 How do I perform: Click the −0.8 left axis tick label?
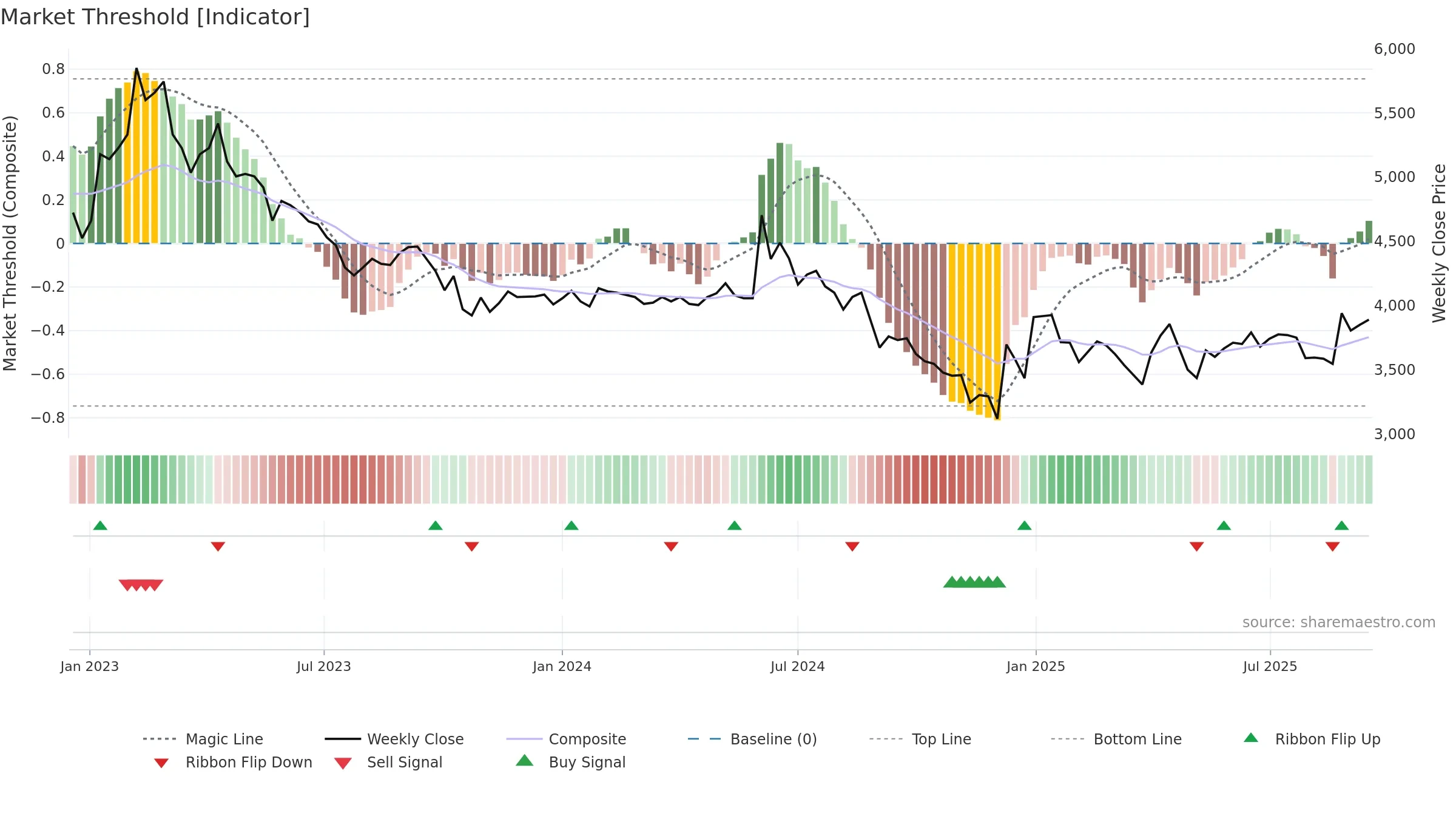(48, 418)
